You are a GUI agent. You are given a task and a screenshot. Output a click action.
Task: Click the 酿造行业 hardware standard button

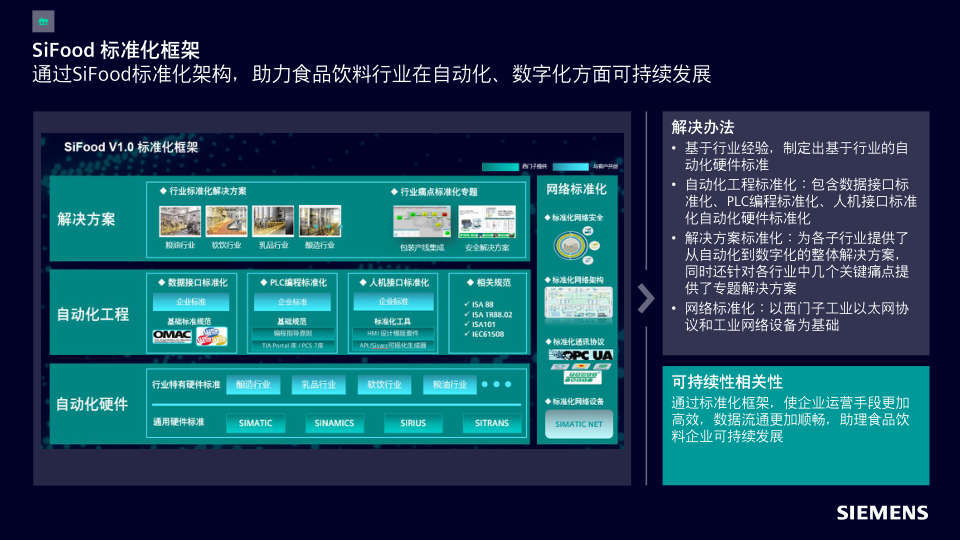click(x=253, y=384)
